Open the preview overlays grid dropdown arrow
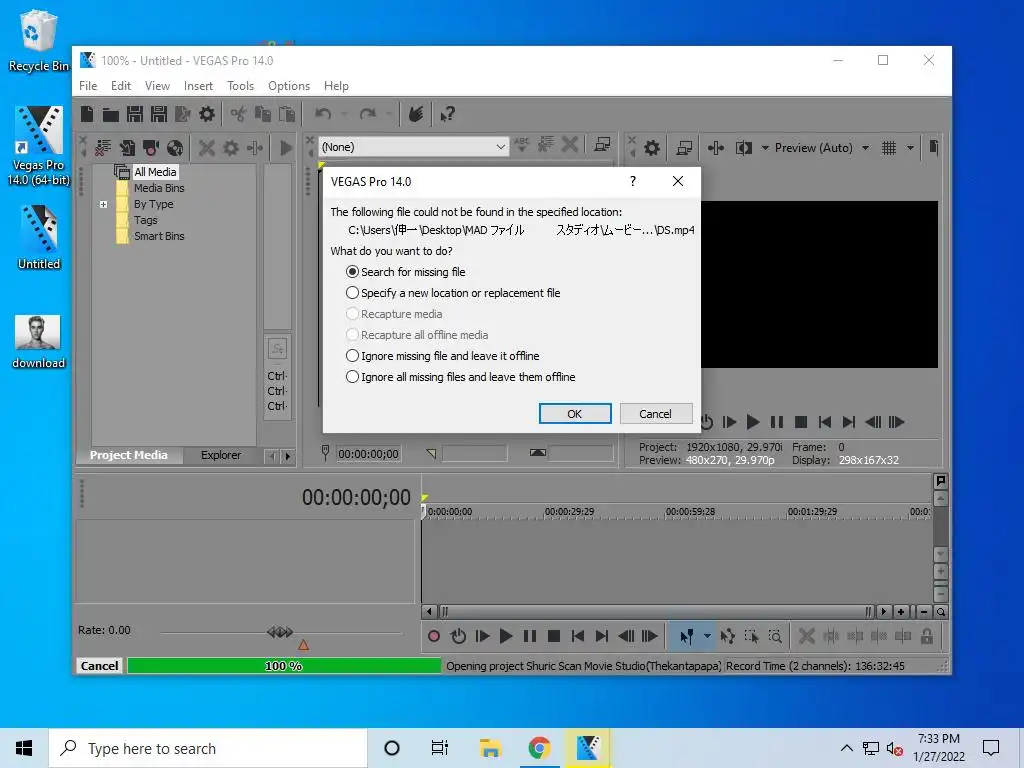The image size is (1024, 768). coord(910,148)
